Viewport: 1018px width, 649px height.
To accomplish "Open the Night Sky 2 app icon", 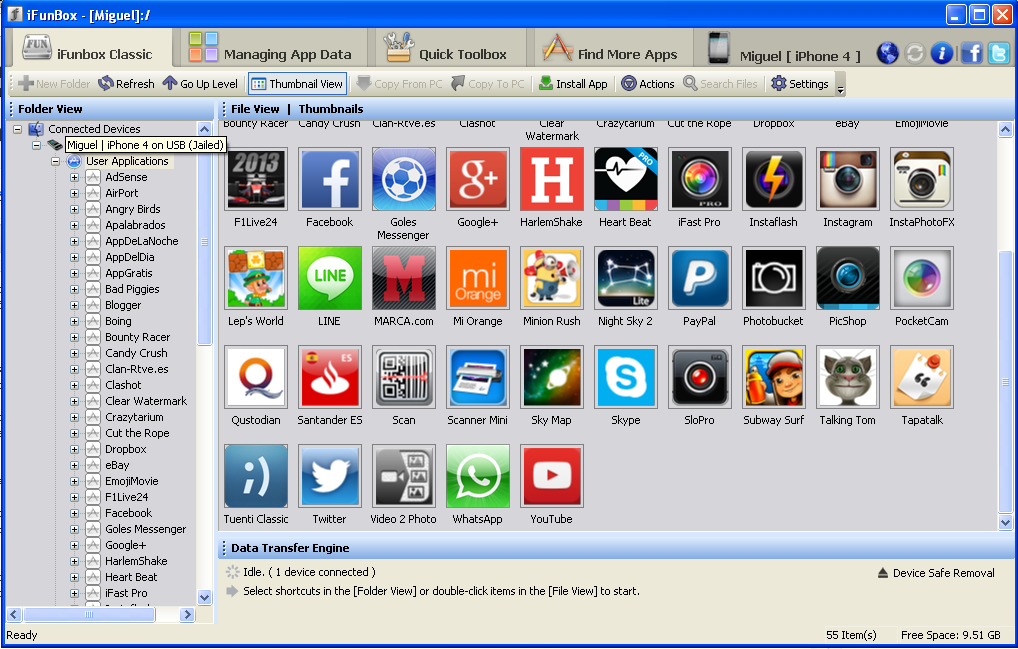I will pyautogui.click(x=625, y=278).
